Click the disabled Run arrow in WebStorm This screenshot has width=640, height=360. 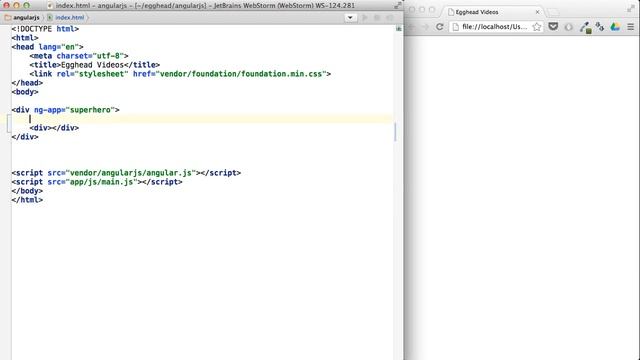(364, 18)
